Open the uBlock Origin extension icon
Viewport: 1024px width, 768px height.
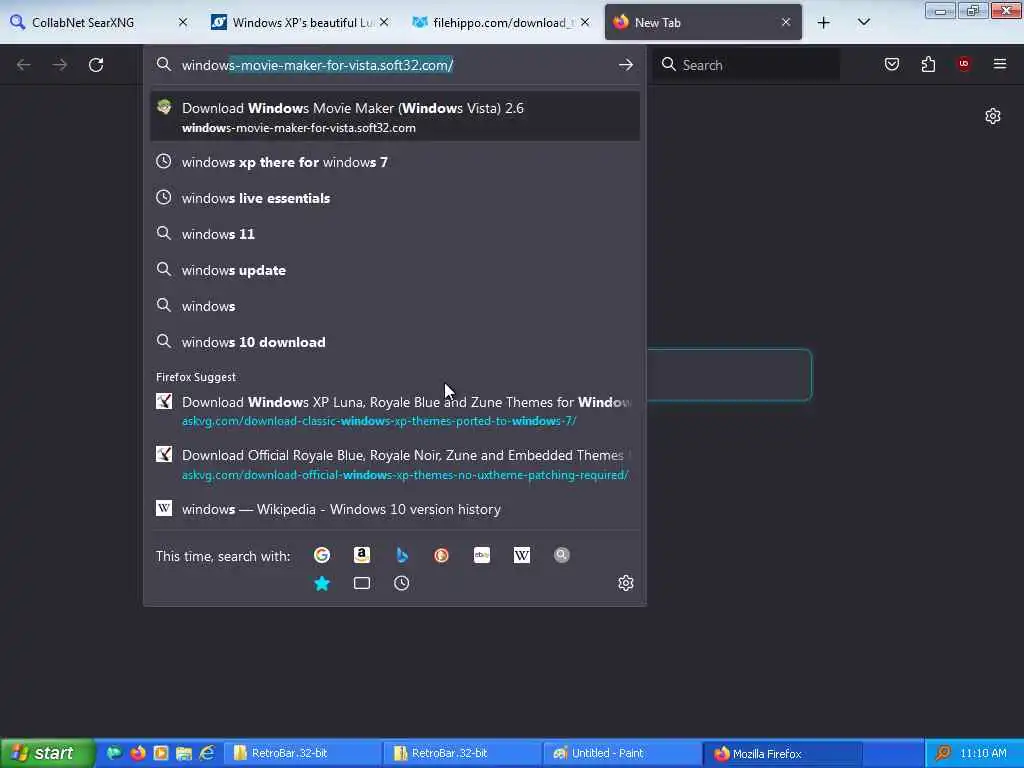[964, 64]
